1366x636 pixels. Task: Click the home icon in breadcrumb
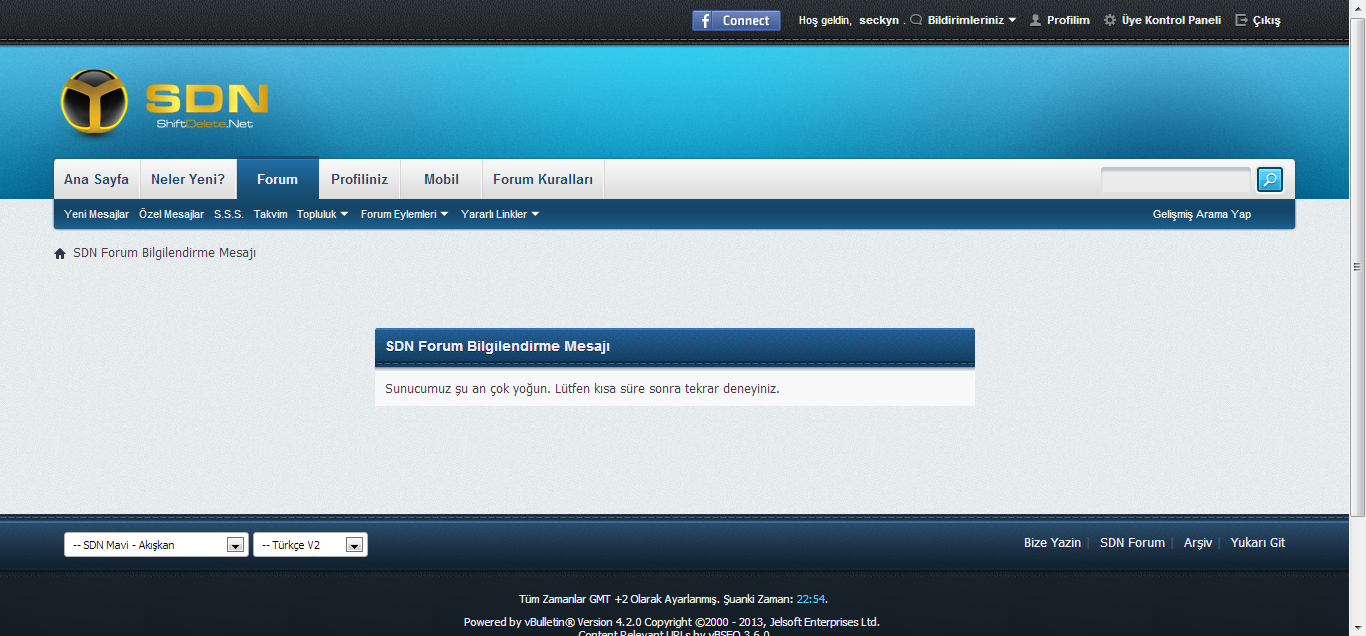coord(60,253)
